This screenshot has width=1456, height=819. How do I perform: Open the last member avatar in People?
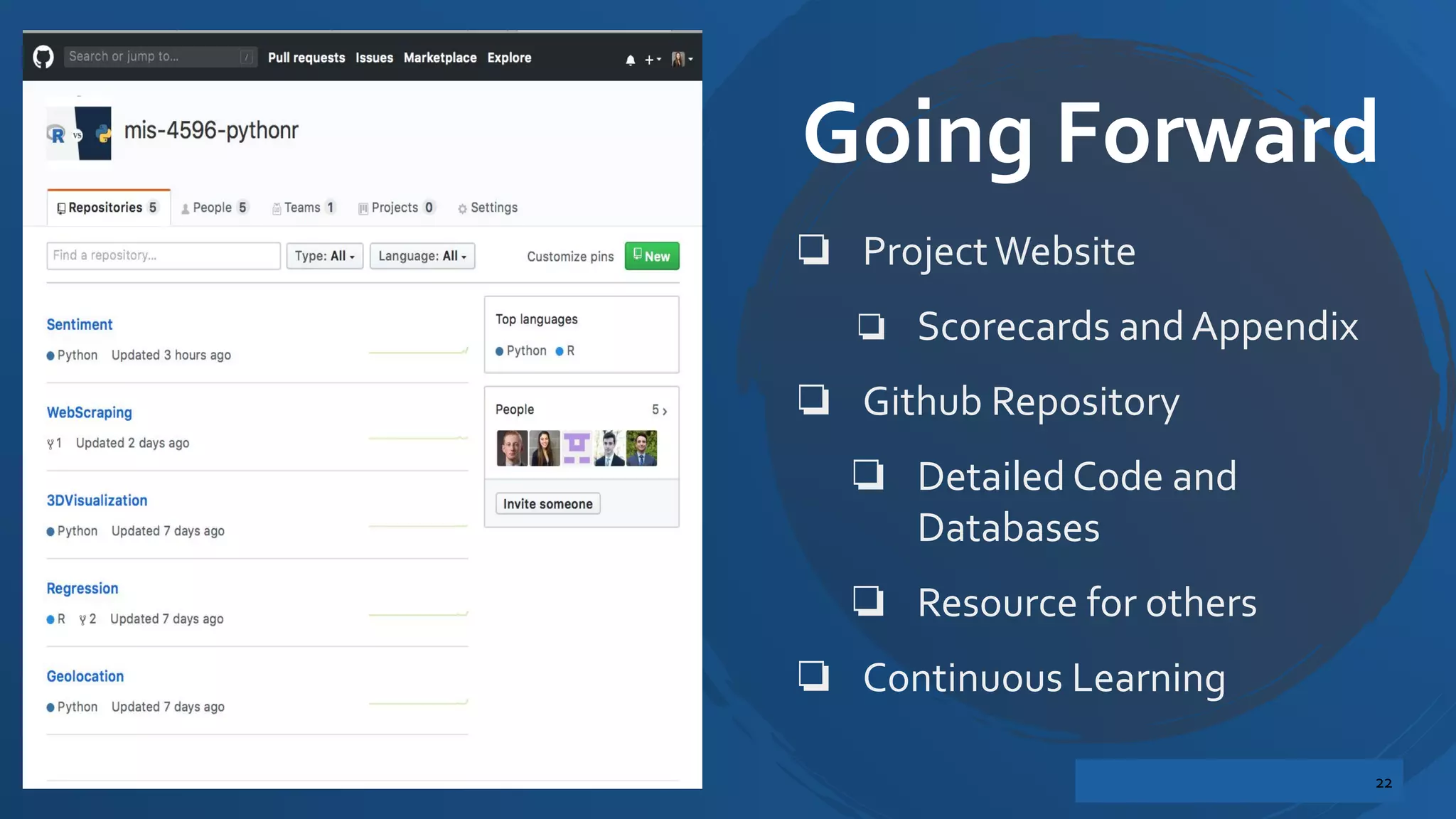642,448
